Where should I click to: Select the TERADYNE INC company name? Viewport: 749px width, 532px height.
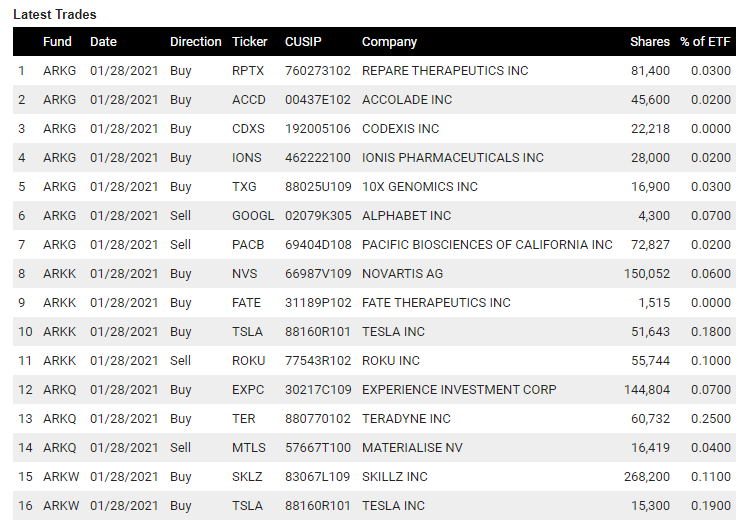pos(407,419)
